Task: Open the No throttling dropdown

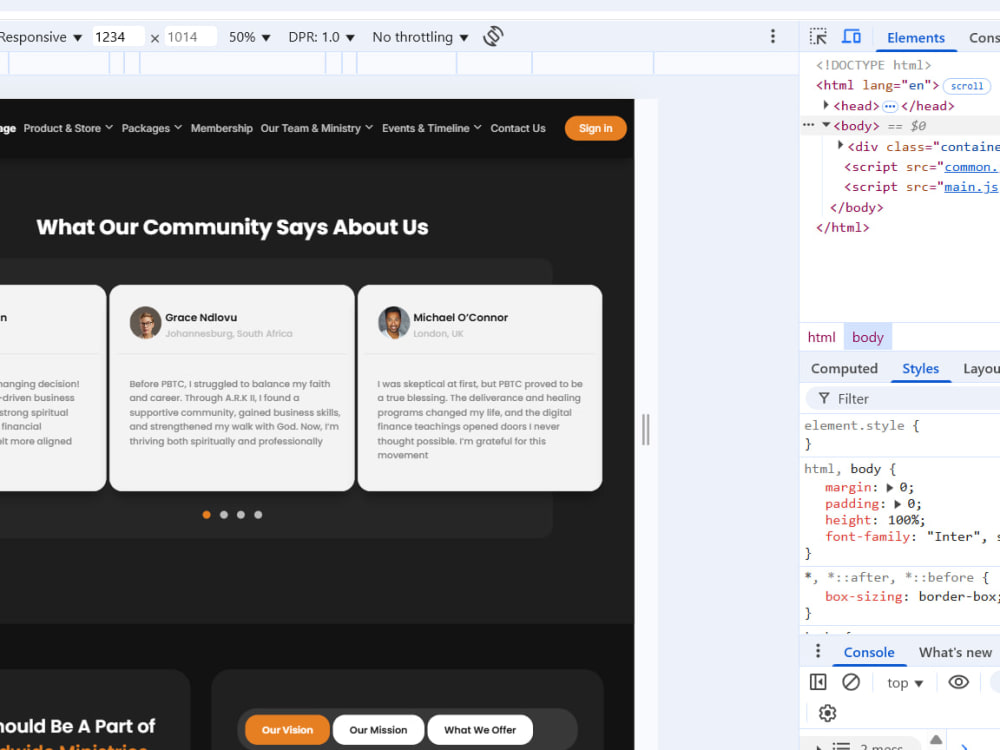Action: click(420, 37)
